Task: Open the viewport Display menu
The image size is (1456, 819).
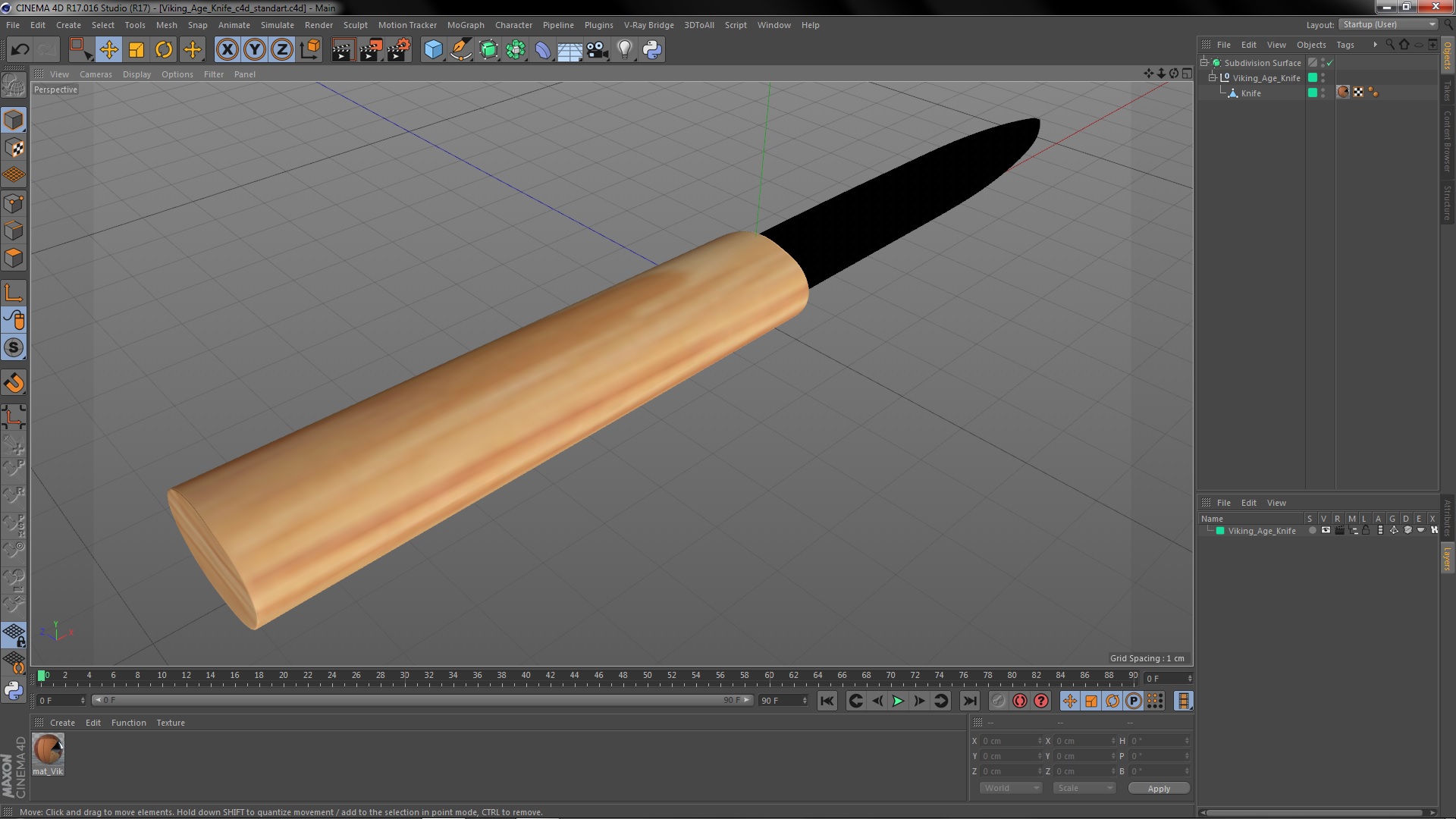Action: point(136,74)
